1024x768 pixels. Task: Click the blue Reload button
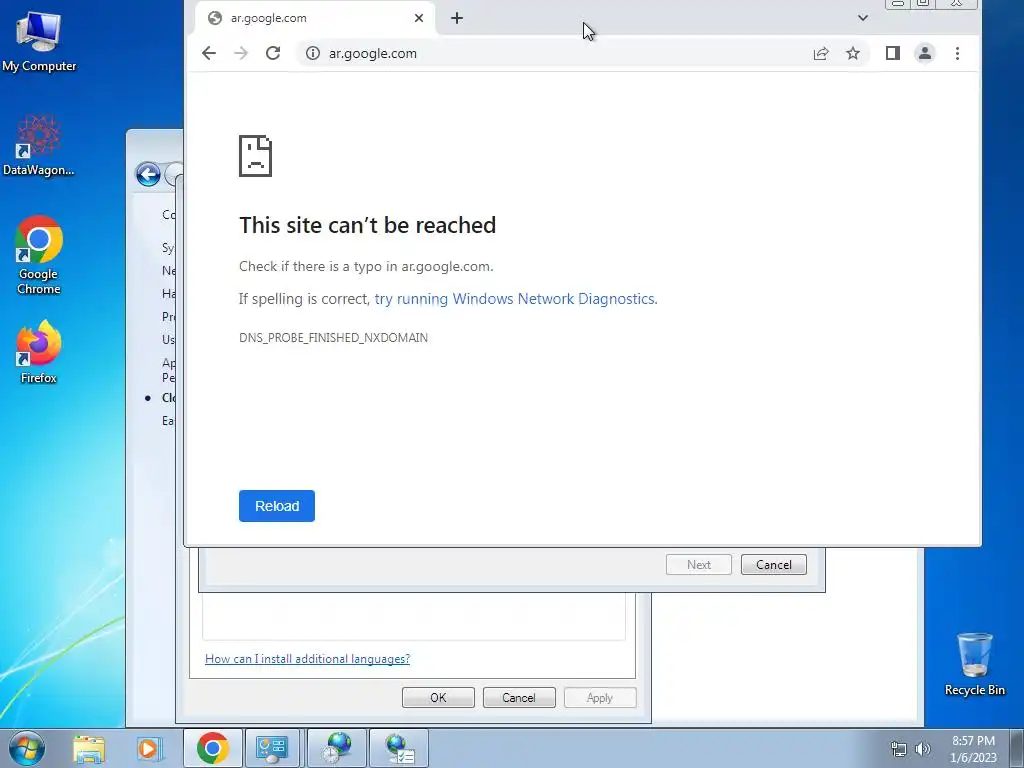coord(277,506)
